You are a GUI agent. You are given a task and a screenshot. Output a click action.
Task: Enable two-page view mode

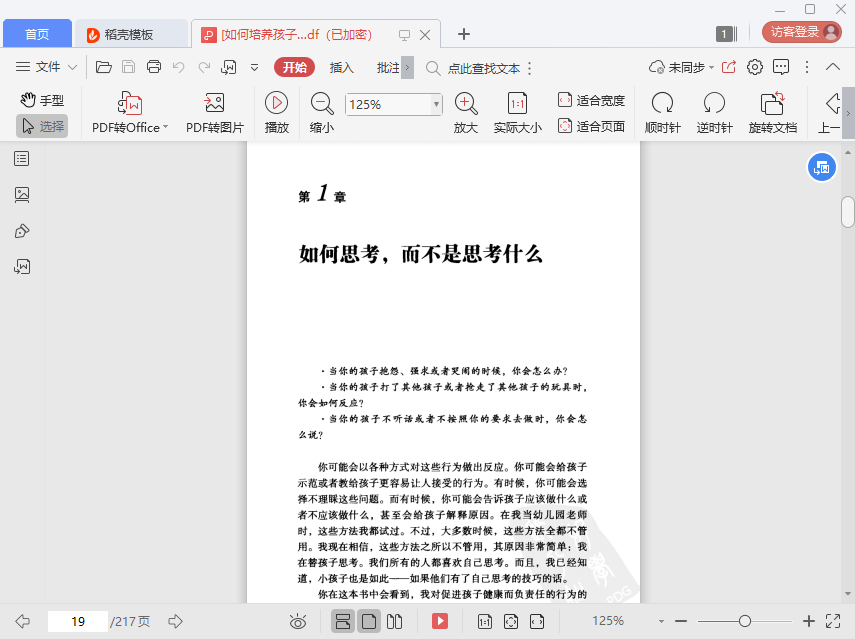[x=394, y=621]
